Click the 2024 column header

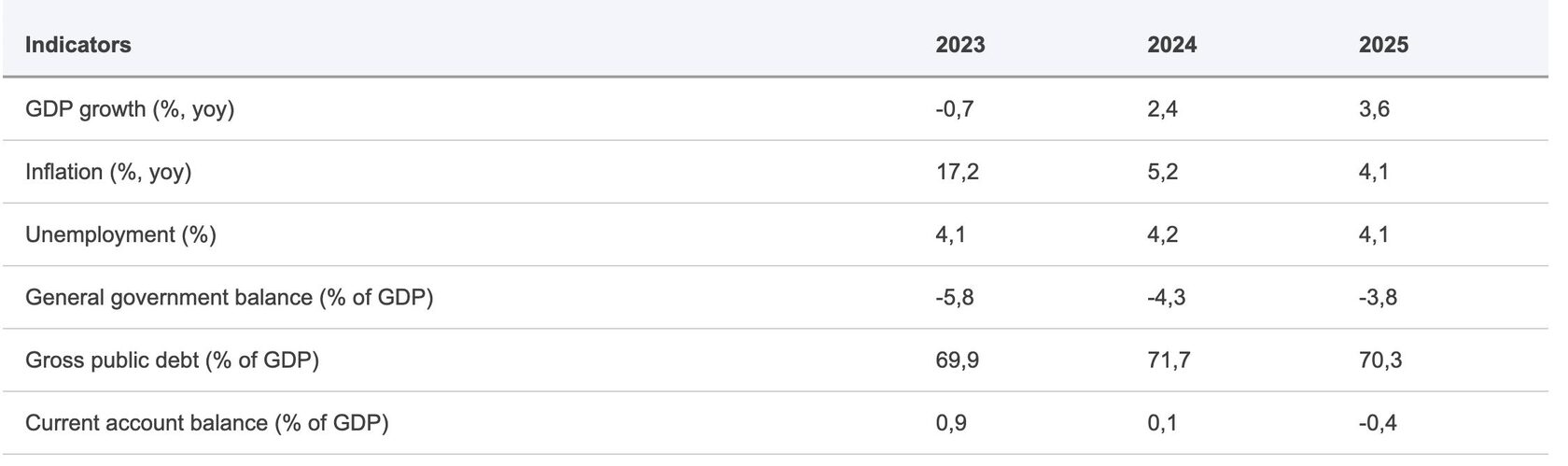[1171, 45]
